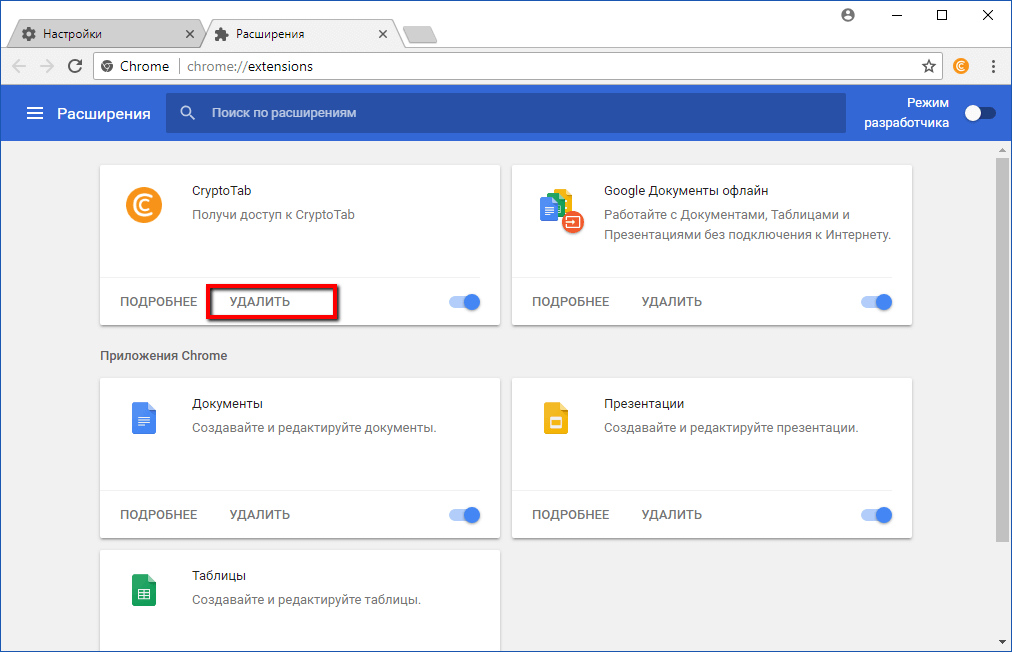Disable the Documents app toggle
Viewport: 1012px width, 652px height.
click(x=465, y=515)
